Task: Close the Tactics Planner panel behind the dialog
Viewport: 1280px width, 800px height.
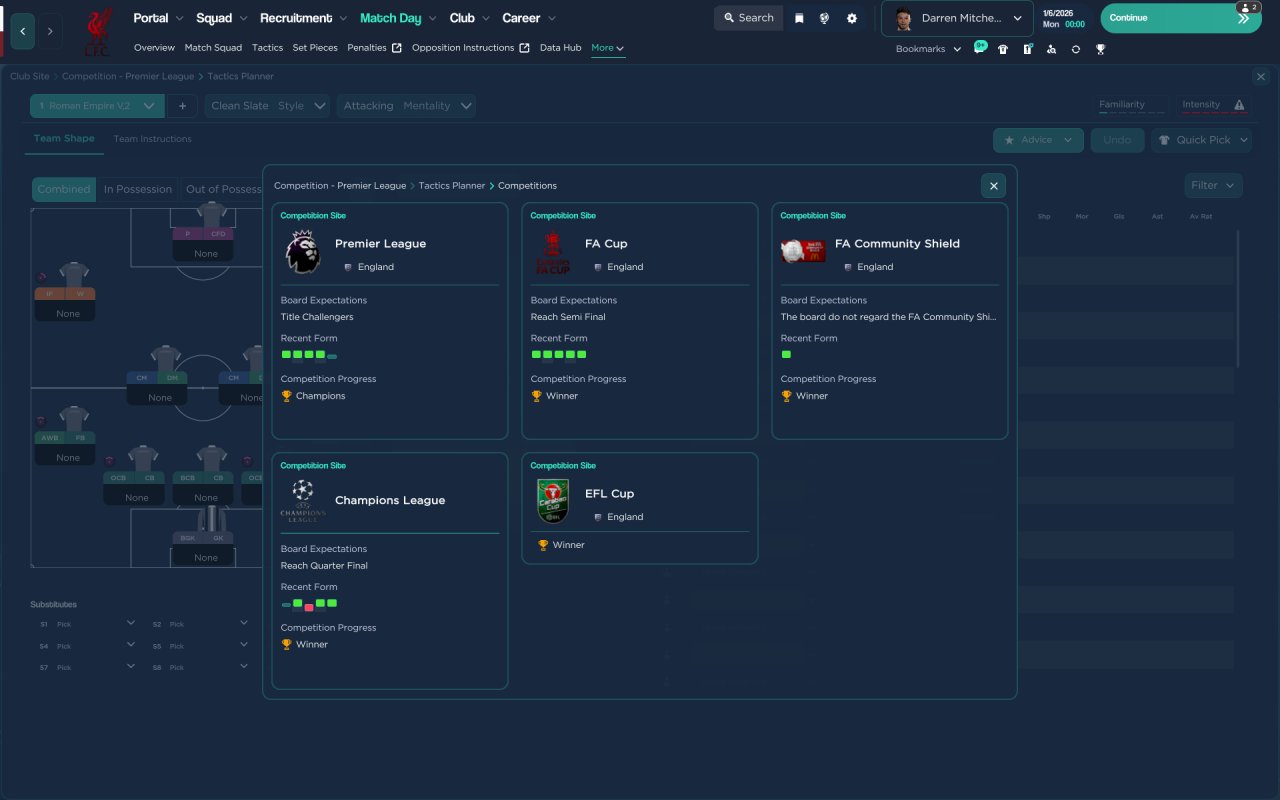Action: pyautogui.click(x=1260, y=76)
